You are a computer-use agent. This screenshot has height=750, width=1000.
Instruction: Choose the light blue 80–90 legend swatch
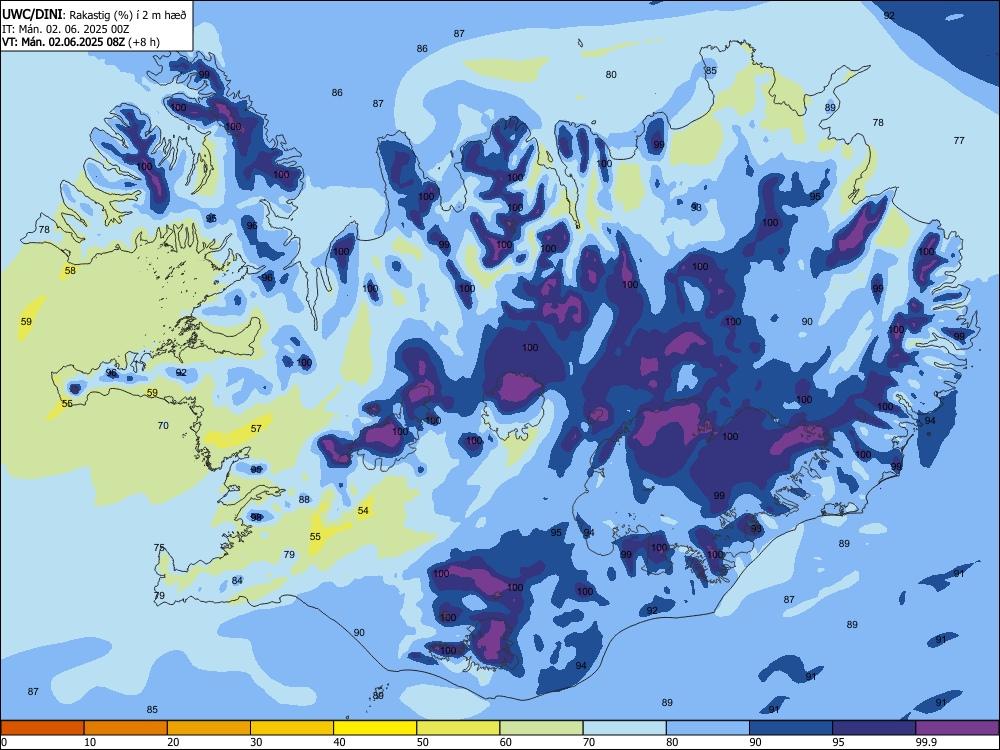708,728
